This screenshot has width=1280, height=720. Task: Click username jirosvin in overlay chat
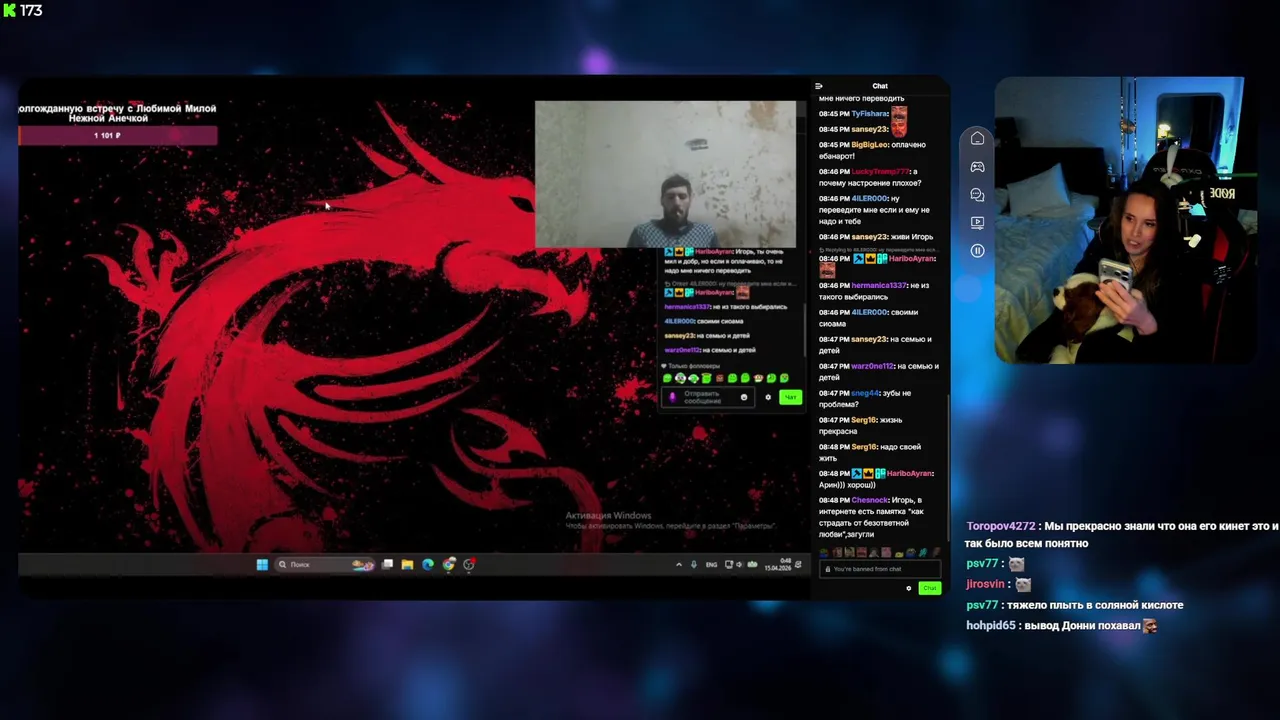[x=985, y=584]
